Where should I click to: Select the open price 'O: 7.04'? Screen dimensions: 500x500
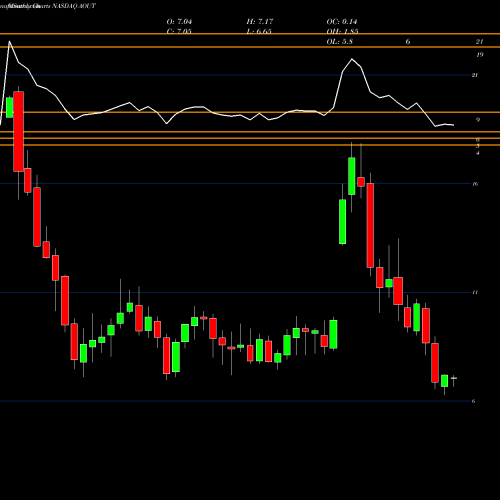tap(179, 22)
